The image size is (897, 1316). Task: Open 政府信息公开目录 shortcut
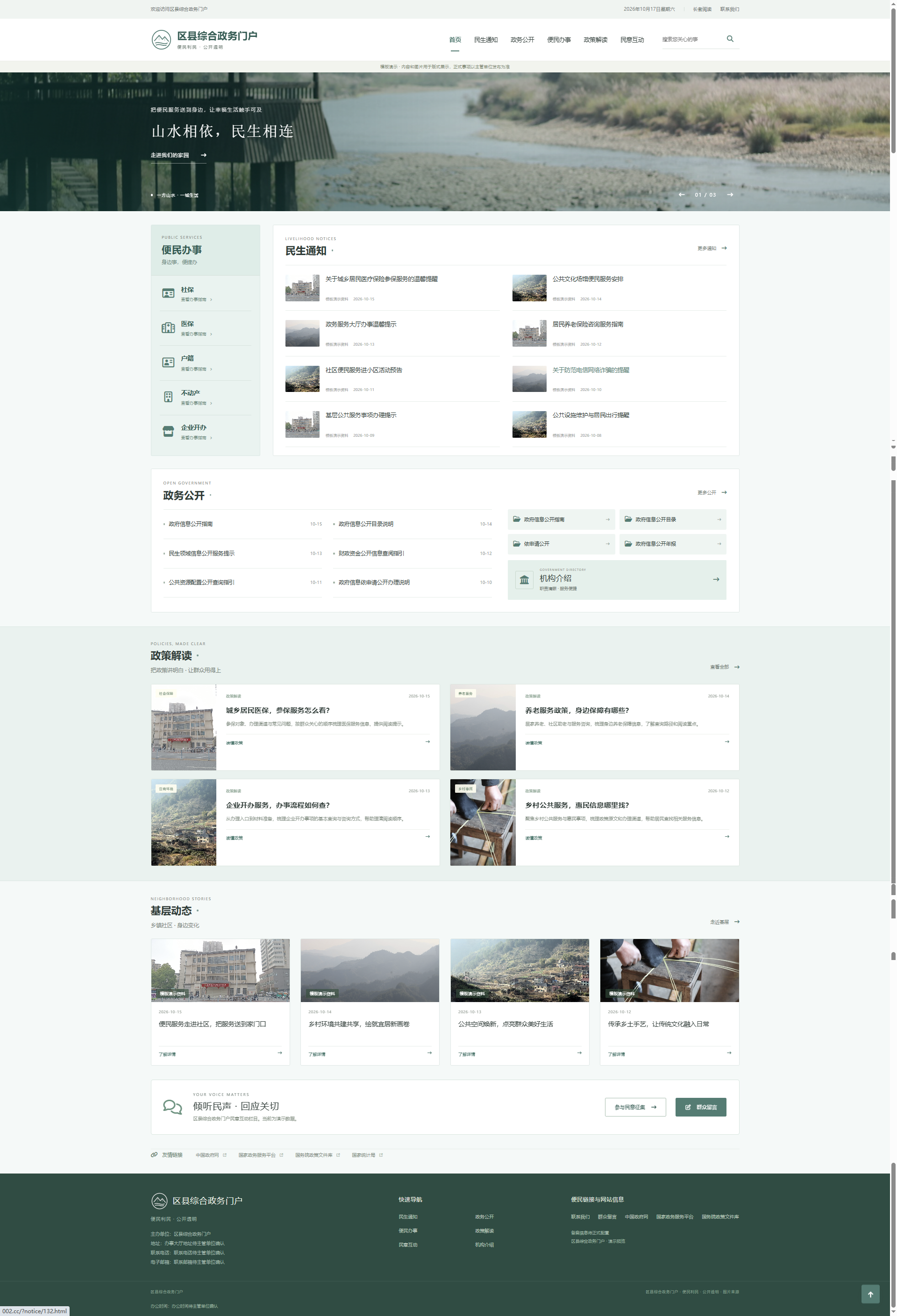pyautogui.click(x=673, y=519)
